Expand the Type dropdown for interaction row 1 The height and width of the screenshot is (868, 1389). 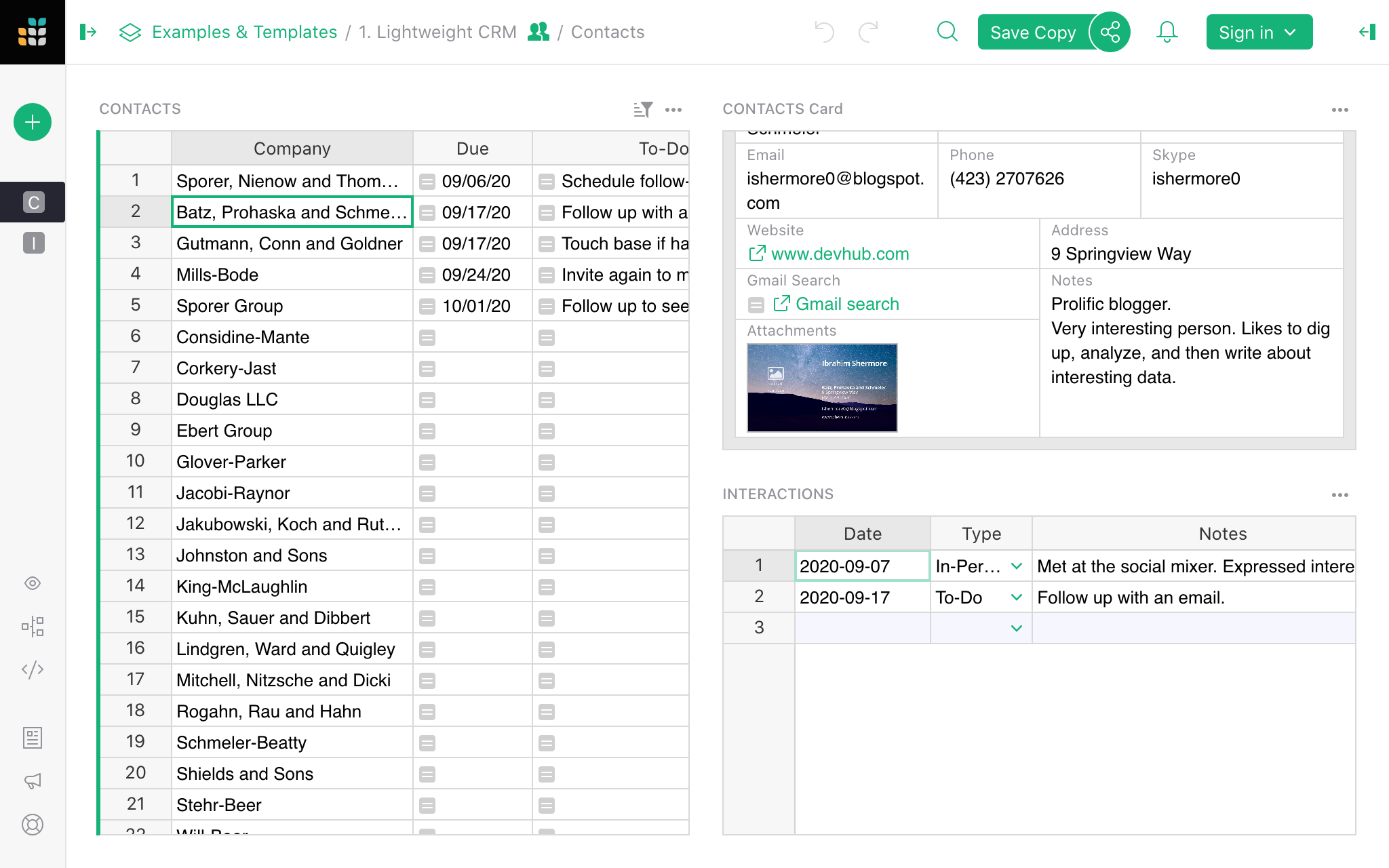[1017, 566]
